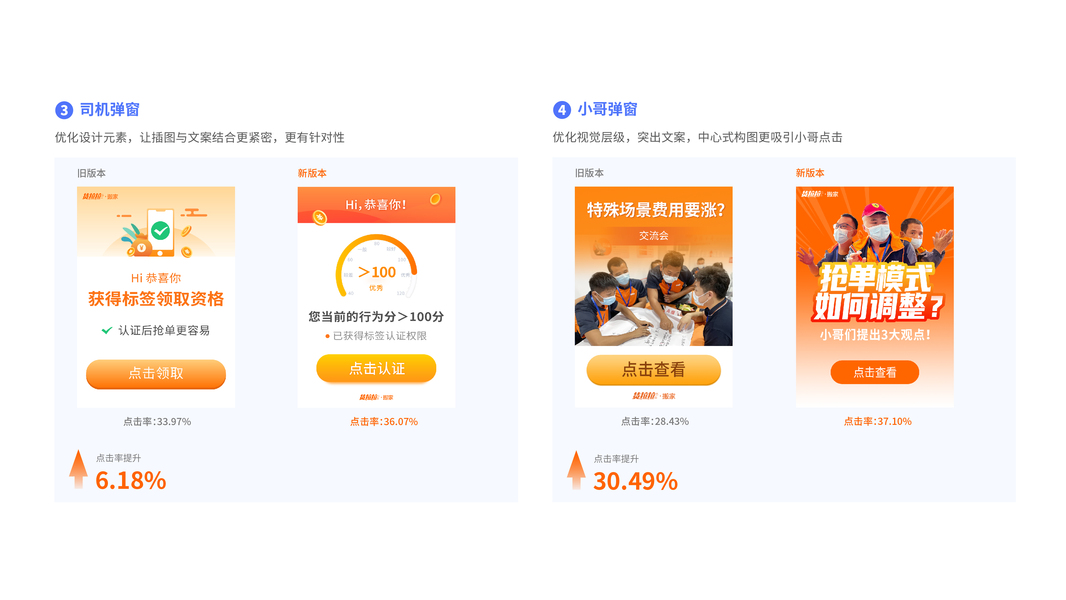Click the orange bullet before 已获得标签认证权限
Viewport: 1066px width, 600px height.
pyautogui.click(x=327, y=336)
